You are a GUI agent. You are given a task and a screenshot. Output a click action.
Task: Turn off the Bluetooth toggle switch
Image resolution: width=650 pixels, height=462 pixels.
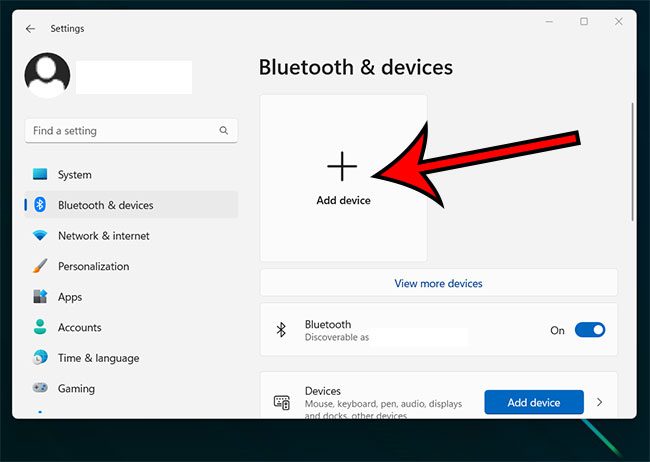point(590,330)
